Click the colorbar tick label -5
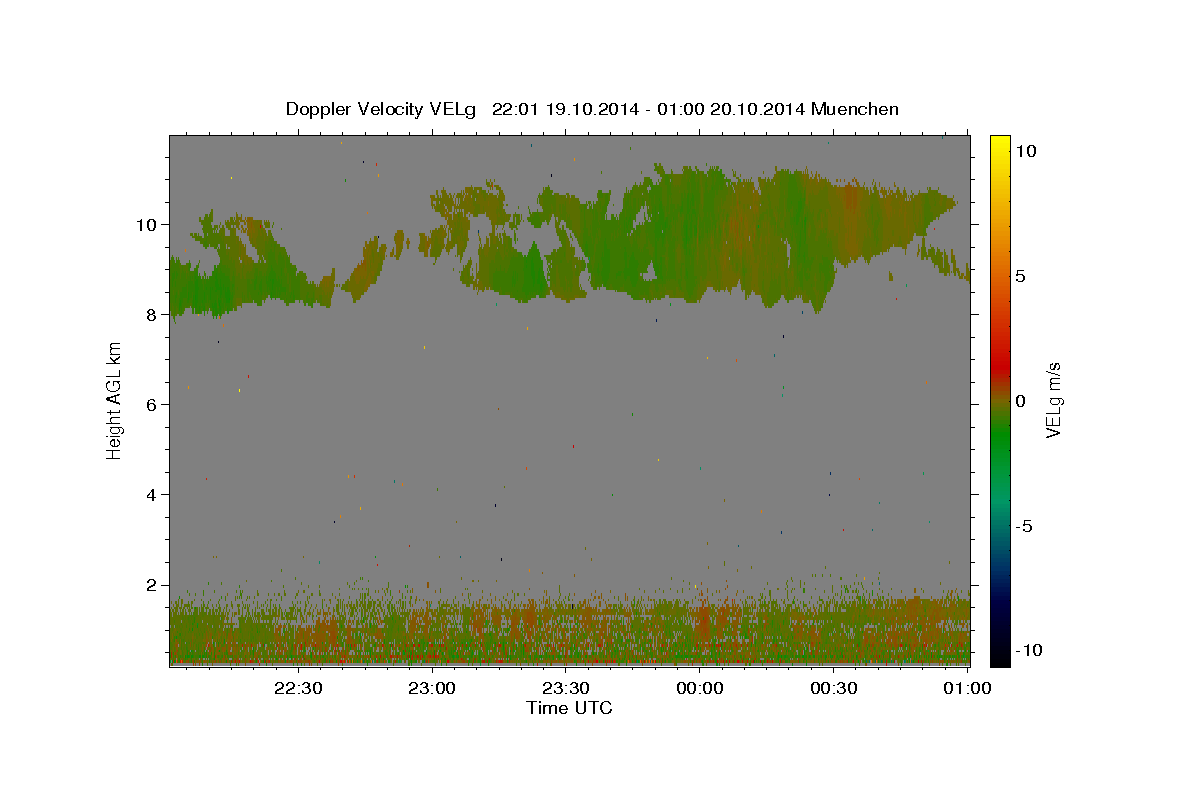1200x800 pixels. [x=1024, y=526]
